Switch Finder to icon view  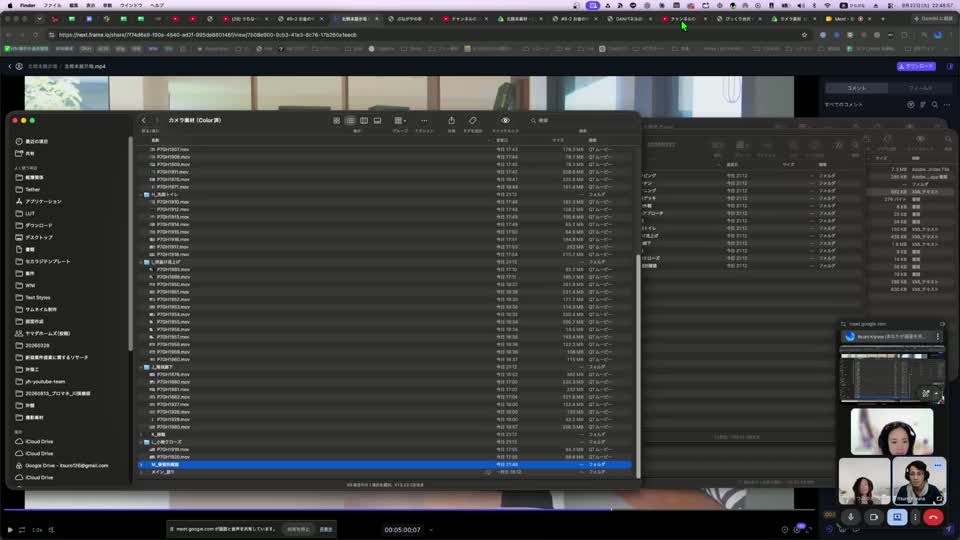pyautogui.click(x=336, y=121)
